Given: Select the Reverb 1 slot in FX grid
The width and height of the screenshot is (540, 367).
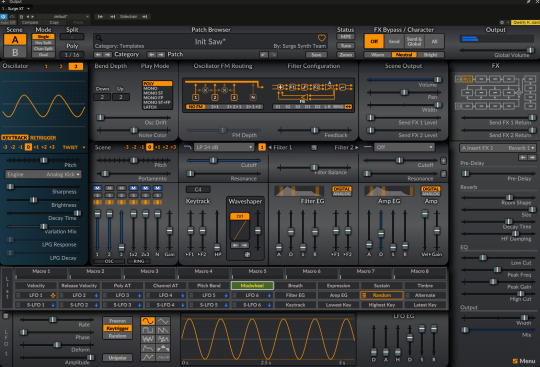Looking at the screenshot, I should tap(467, 79).
